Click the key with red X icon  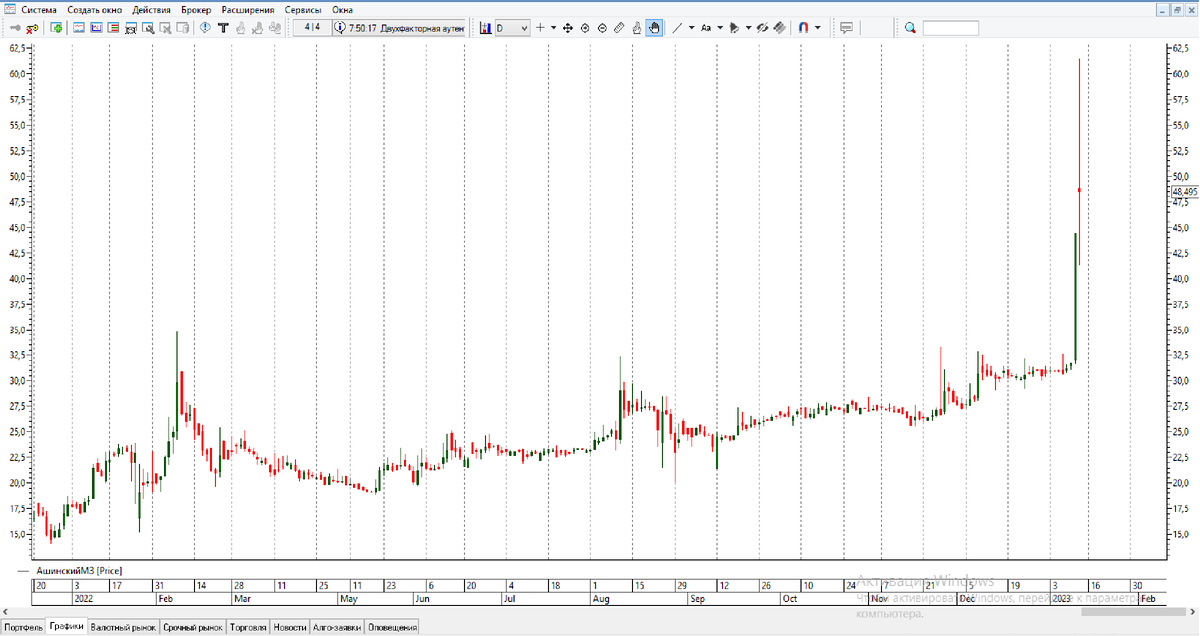click(x=31, y=28)
